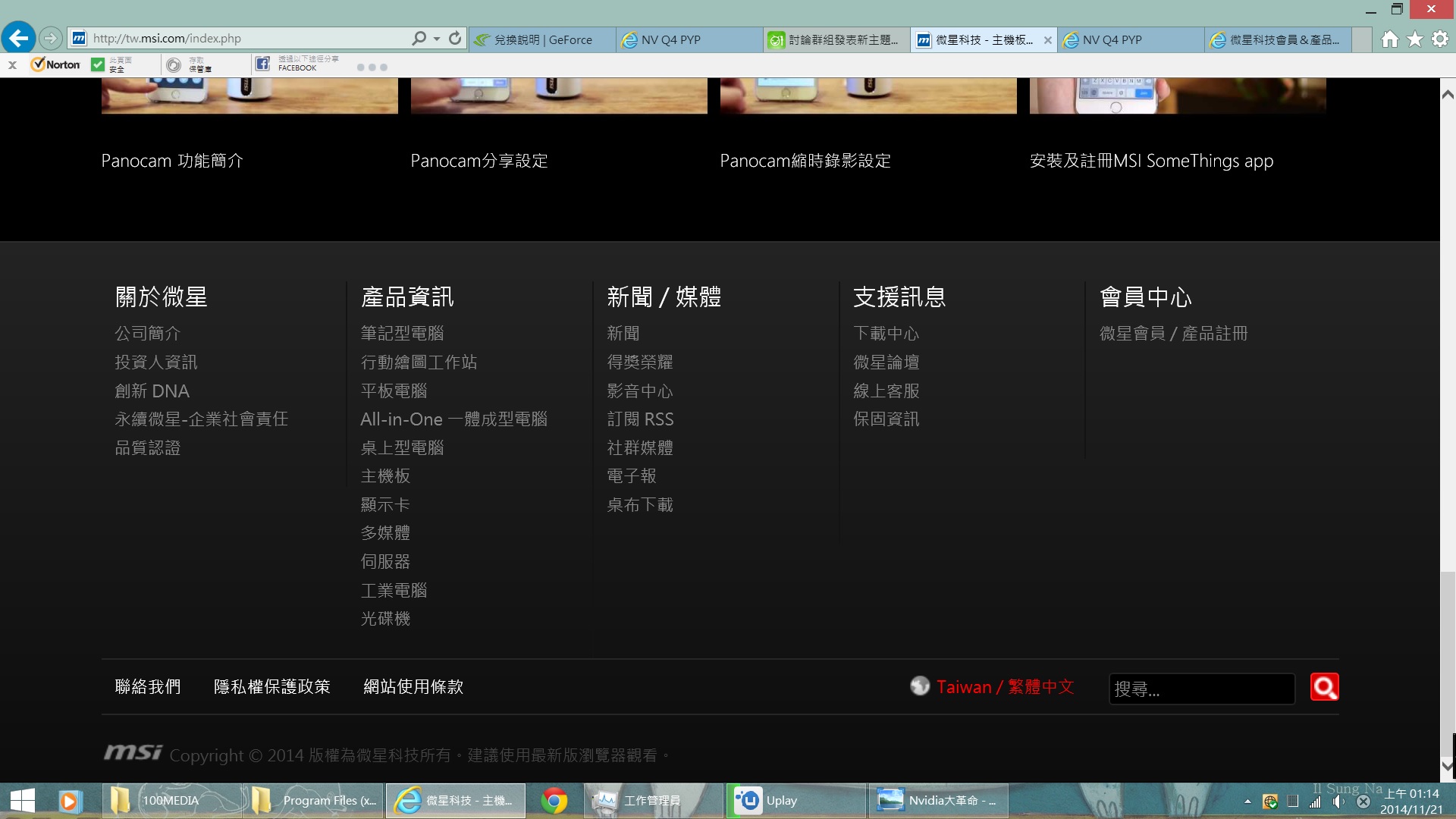Open 微星會員 / 產品註冊 link
The height and width of the screenshot is (819, 1456).
point(1174,334)
